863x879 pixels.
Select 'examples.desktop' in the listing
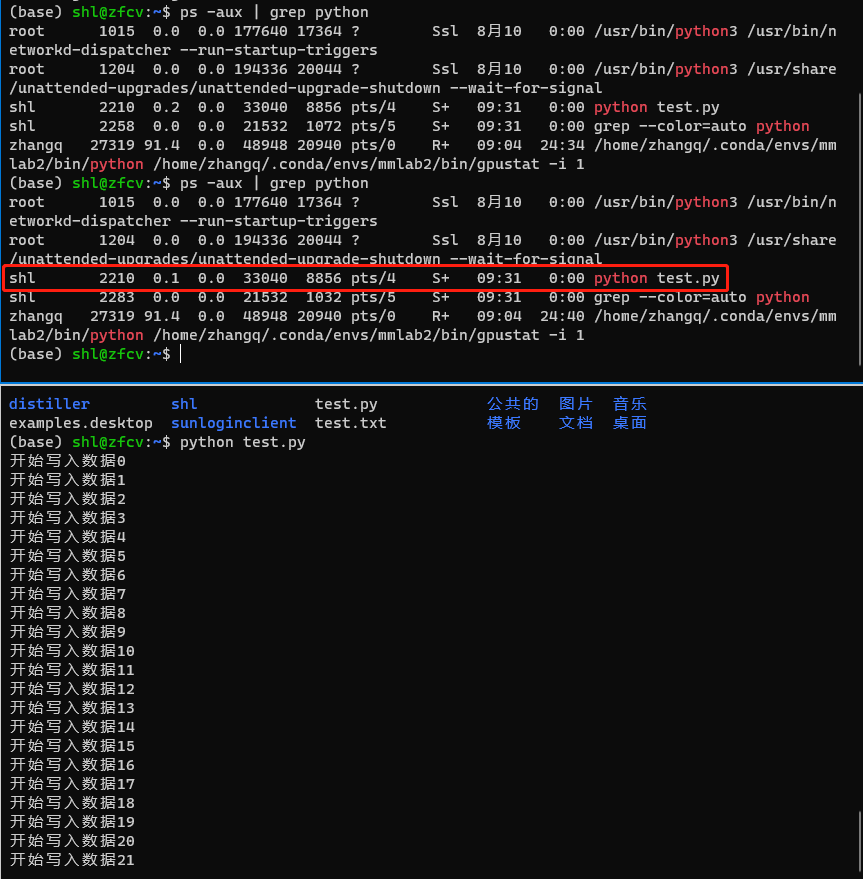click(x=81, y=423)
